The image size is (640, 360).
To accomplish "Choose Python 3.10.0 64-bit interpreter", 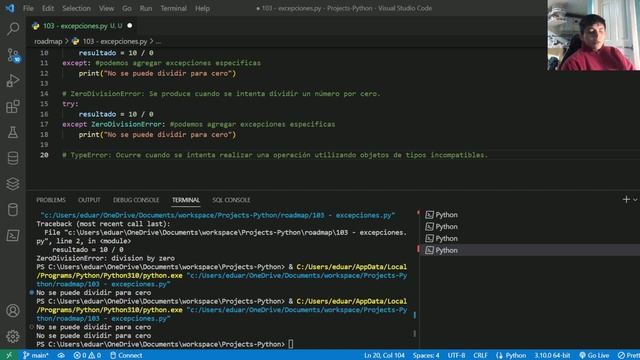I will [x=552, y=355].
